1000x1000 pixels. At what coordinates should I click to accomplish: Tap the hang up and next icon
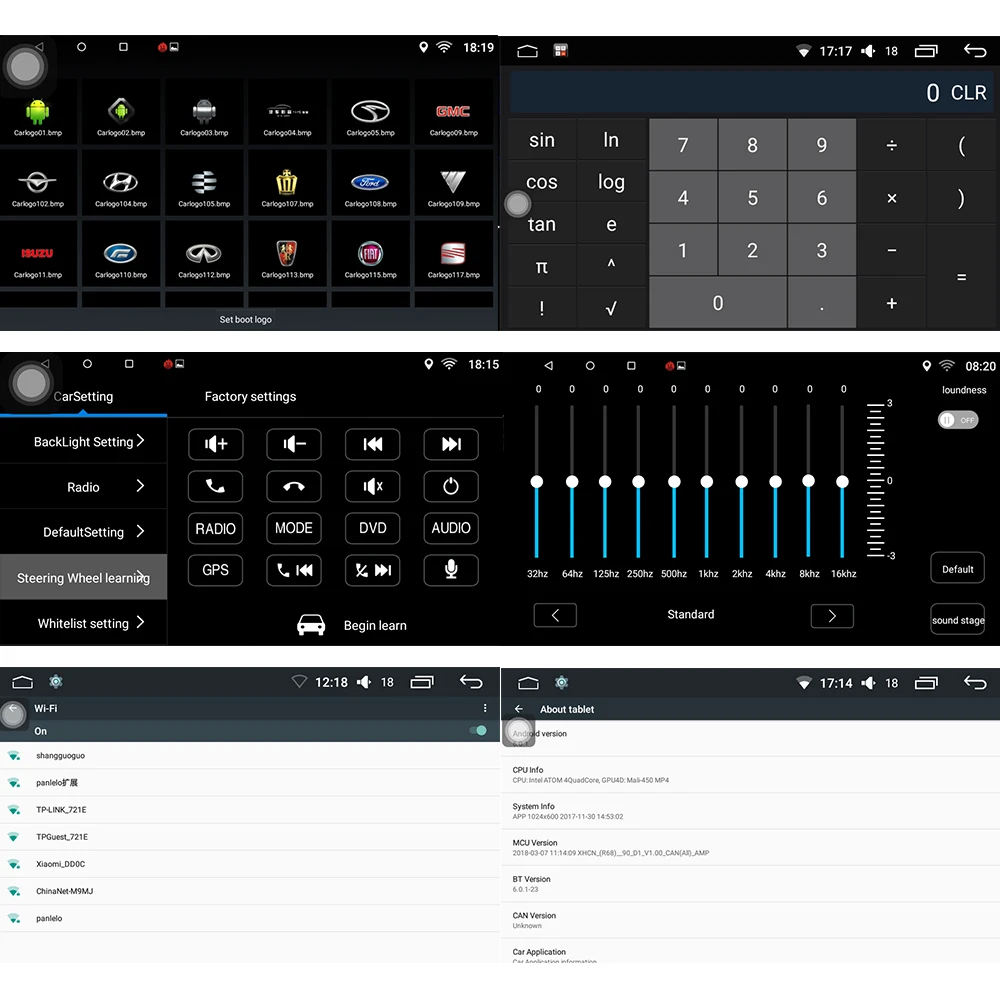(x=372, y=570)
